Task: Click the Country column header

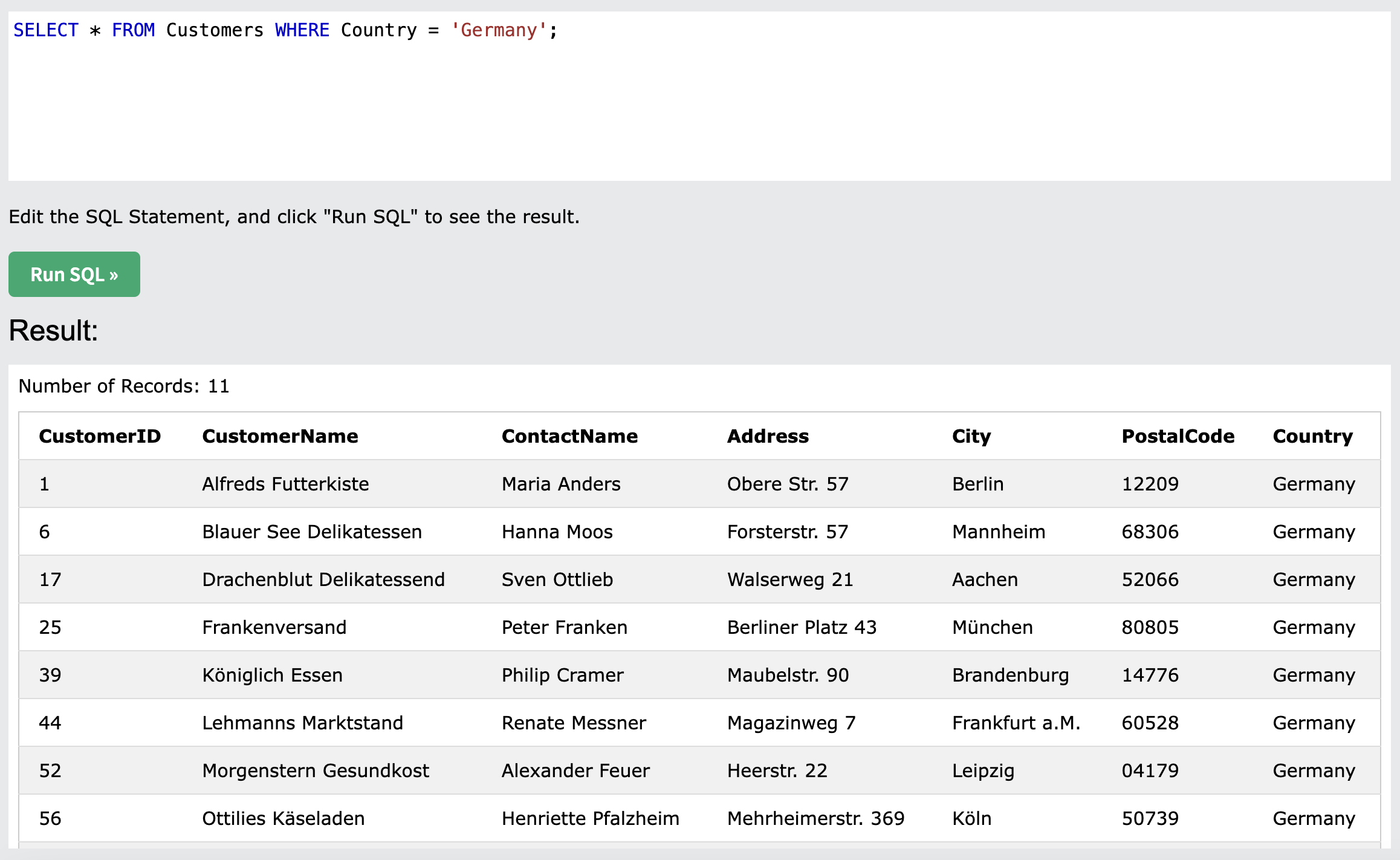Action: point(1312,436)
